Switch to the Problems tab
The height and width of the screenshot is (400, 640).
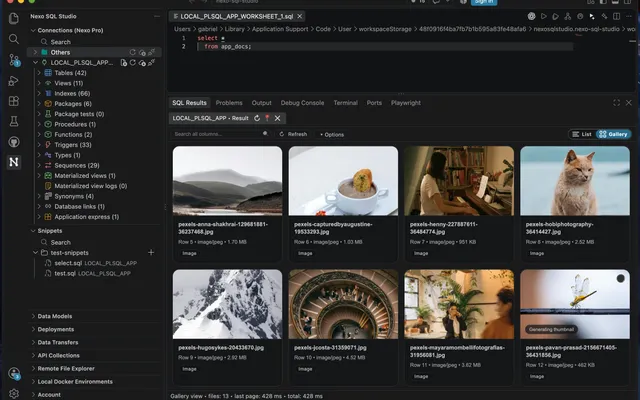(x=229, y=103)
